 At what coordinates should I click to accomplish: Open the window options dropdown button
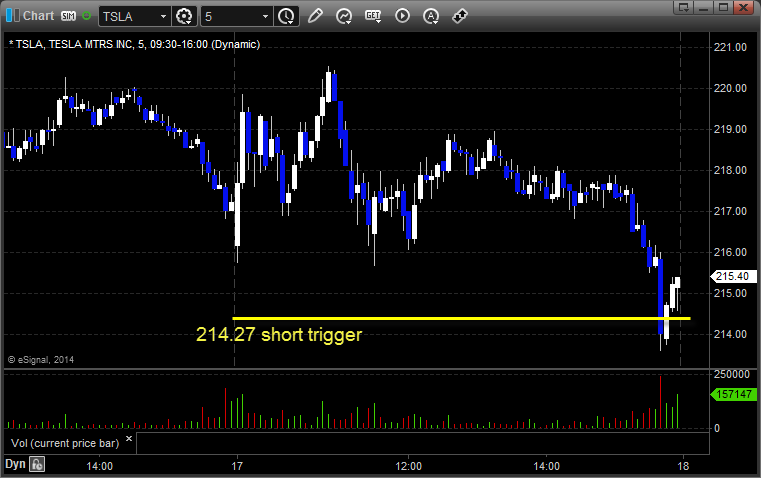click(x=683, y=7)
